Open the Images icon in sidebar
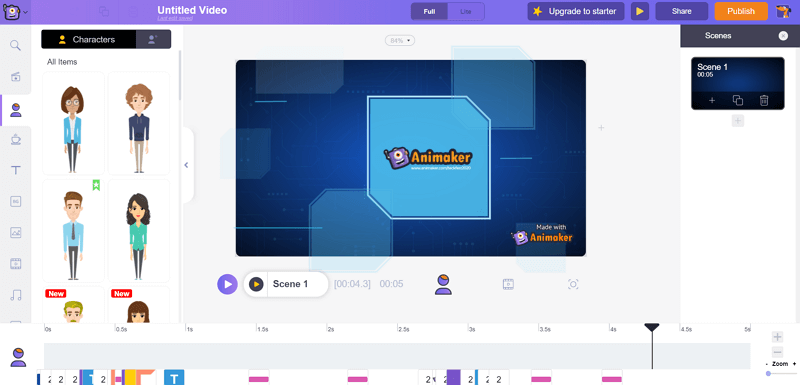Image resolution: width=800 pixels, height=385 pixels. 15,233
